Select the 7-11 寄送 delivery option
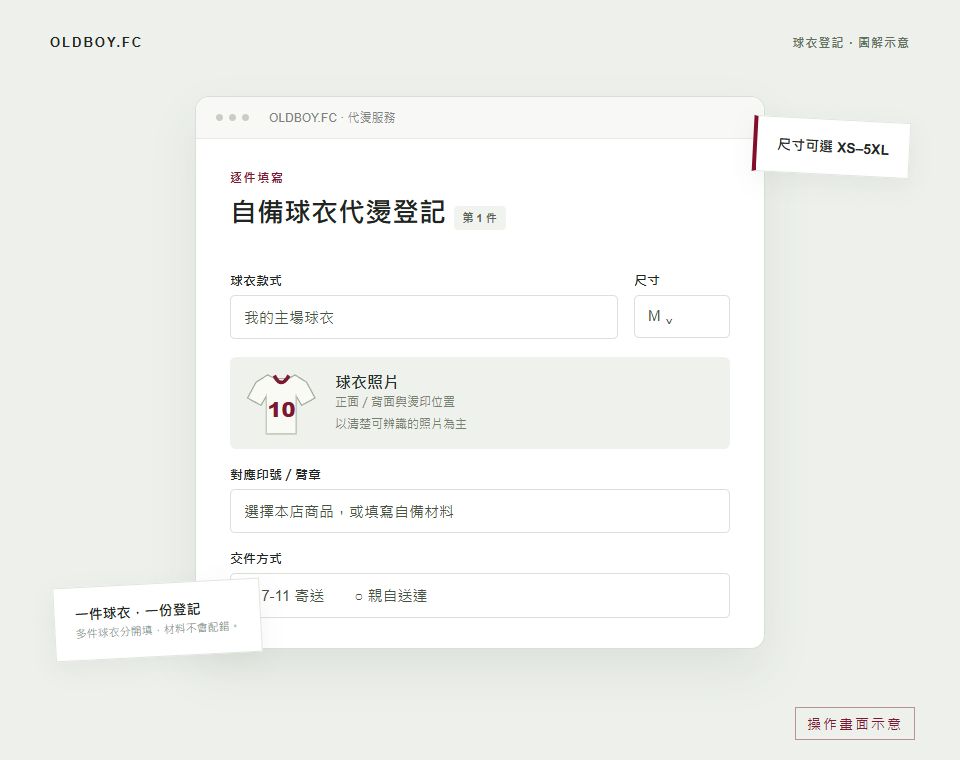 tap(292, 596)
